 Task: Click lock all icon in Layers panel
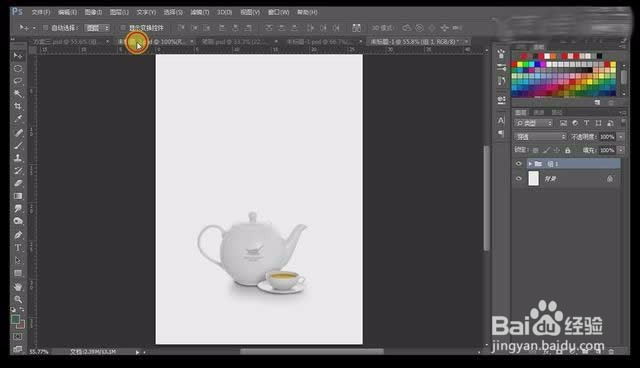[x=568, y=150]
